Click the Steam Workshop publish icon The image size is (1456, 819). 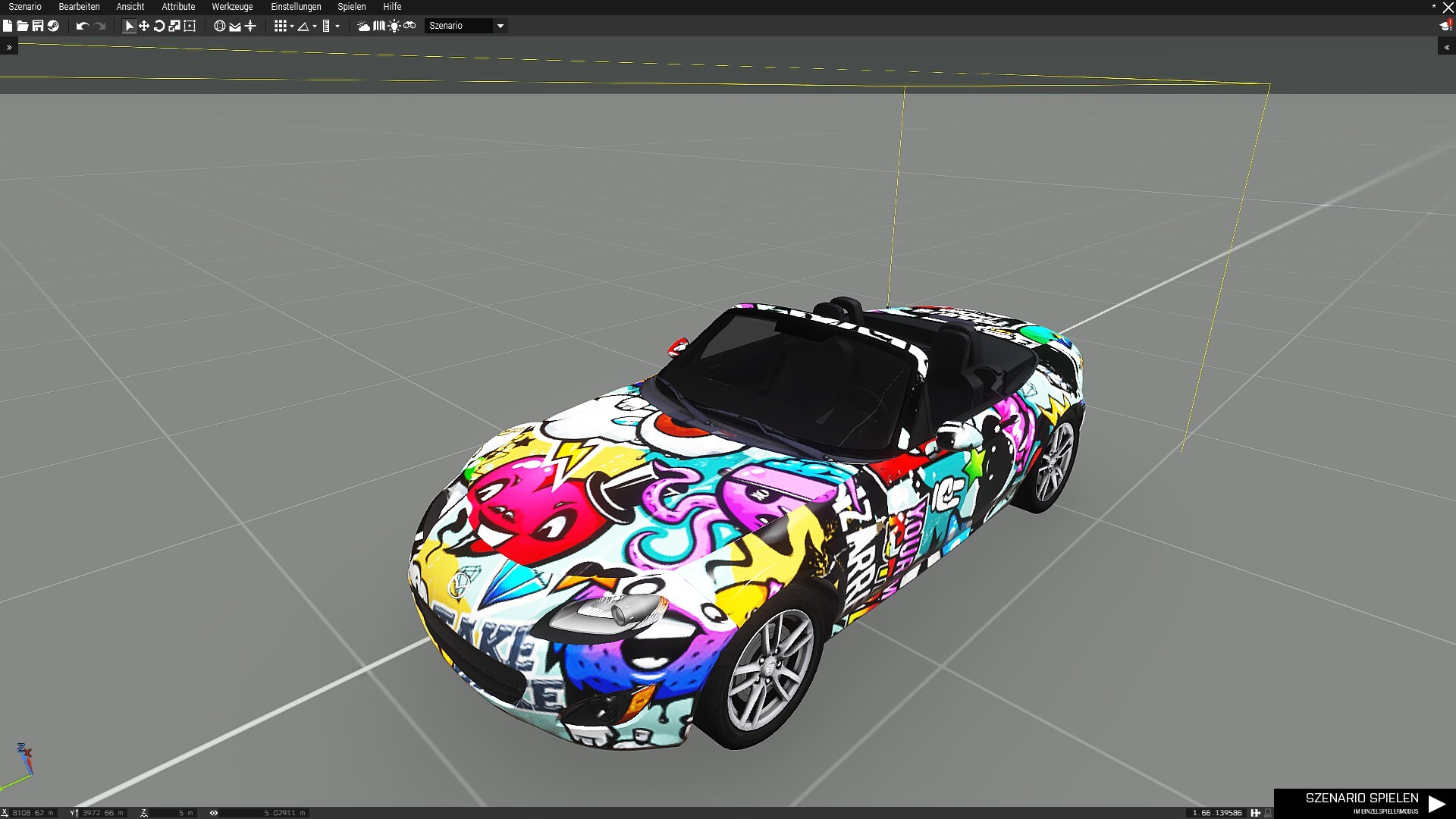tap(53, 26)
